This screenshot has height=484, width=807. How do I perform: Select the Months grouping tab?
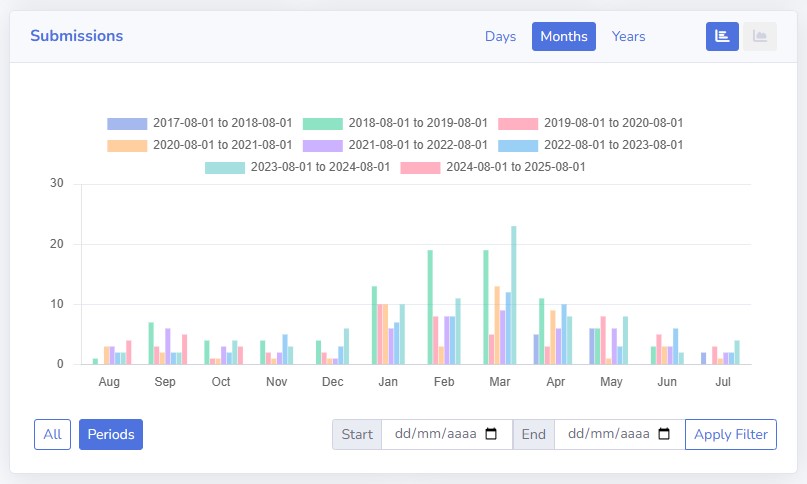click(564, 36)
